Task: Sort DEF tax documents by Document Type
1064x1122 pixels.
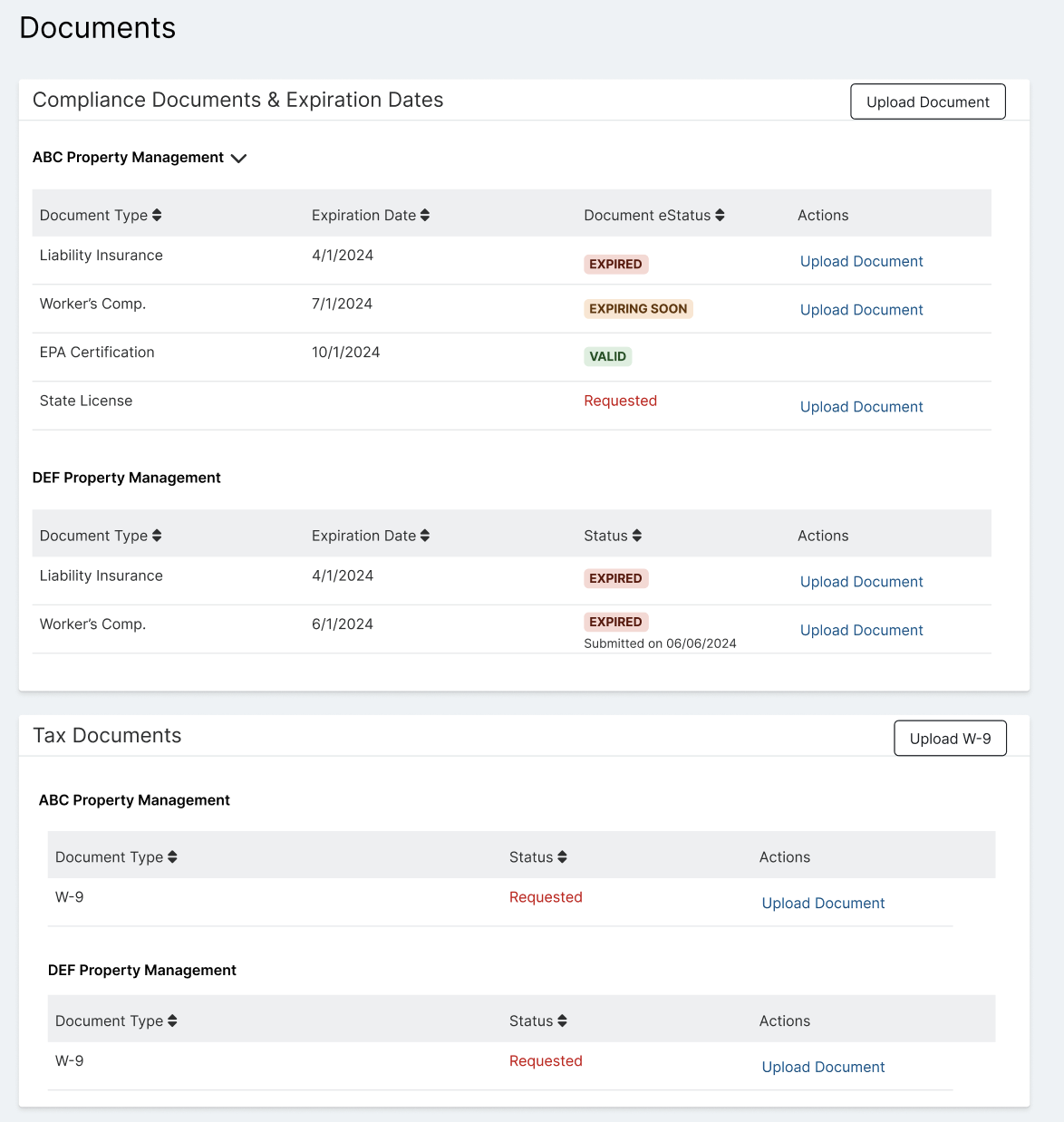Action: [172, 1021]
